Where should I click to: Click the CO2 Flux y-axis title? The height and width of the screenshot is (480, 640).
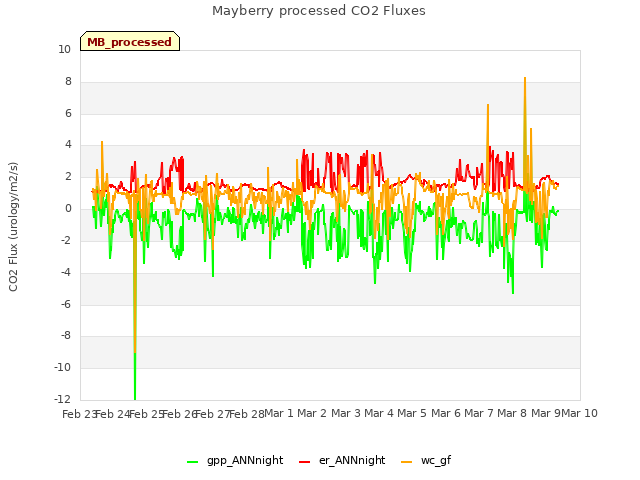click(13, 227)
